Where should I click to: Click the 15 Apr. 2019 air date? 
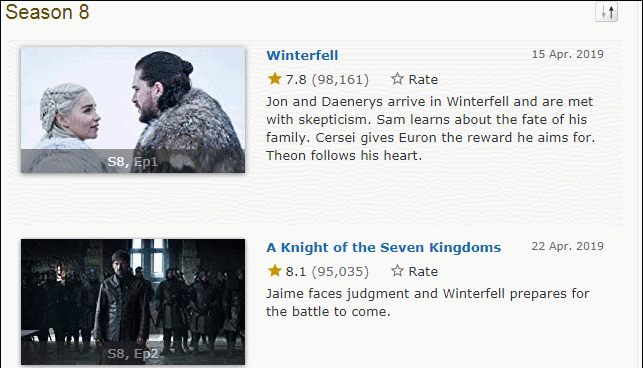[568, 54]
